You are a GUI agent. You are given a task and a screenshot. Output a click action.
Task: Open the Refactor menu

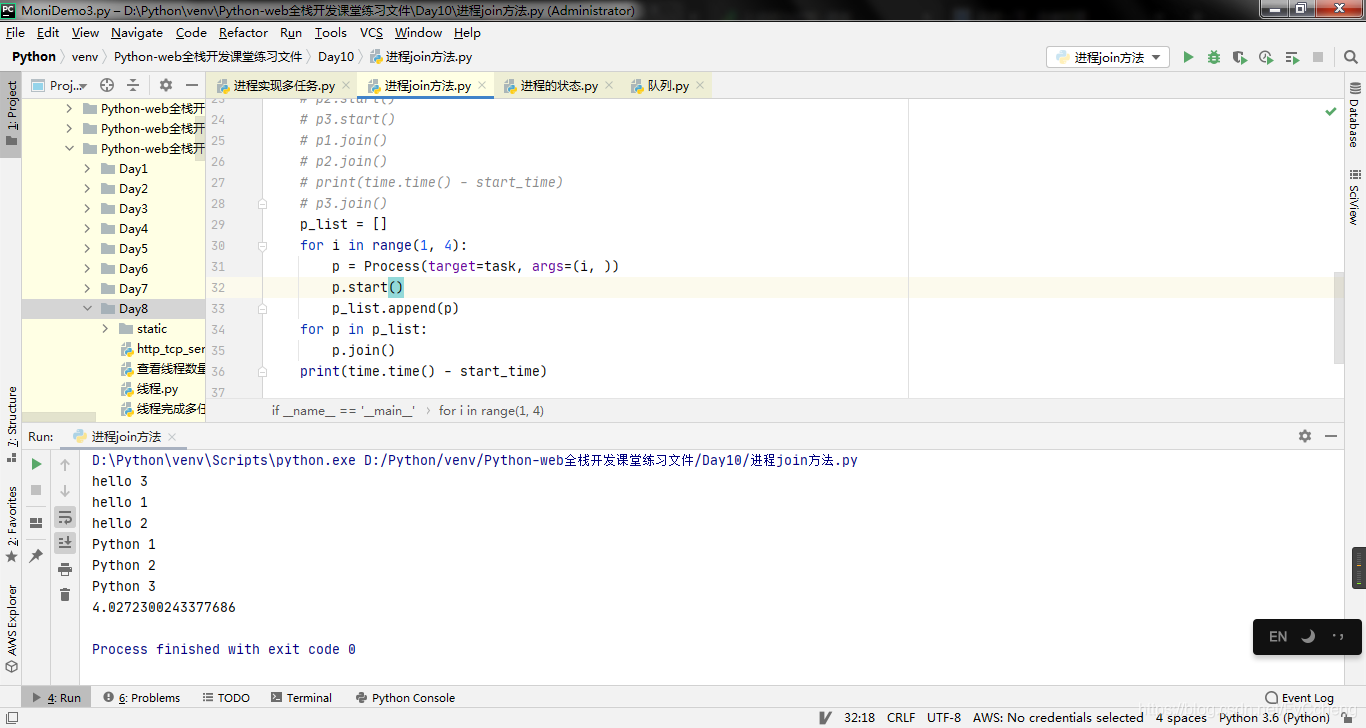tap(243, 32)
